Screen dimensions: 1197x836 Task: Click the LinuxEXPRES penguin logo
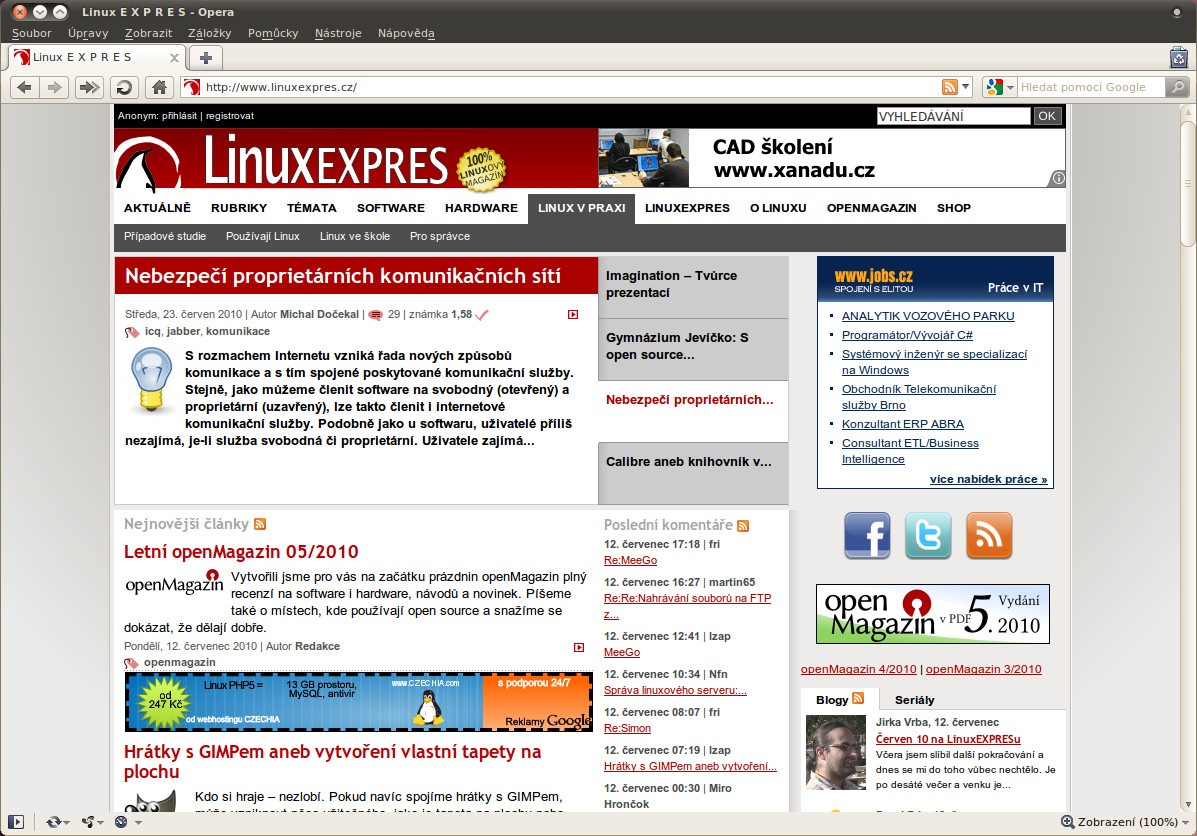point(148,163)
